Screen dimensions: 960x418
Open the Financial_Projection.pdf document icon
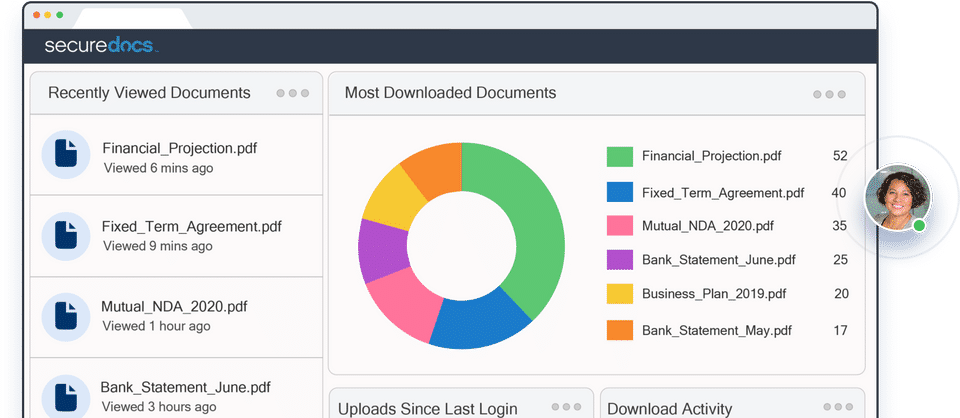point(66,154)
